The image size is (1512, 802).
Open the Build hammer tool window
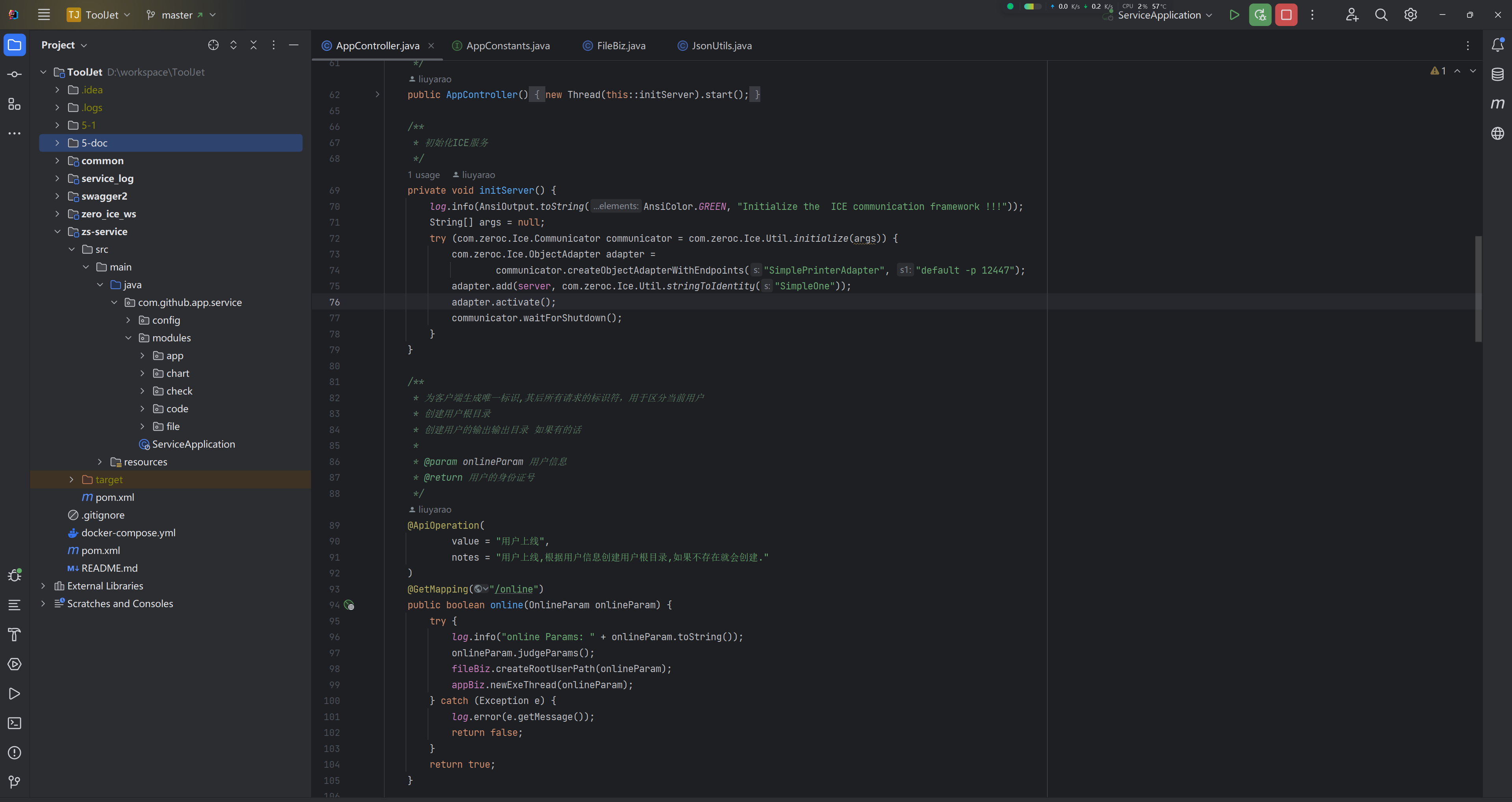coord(15,635)
